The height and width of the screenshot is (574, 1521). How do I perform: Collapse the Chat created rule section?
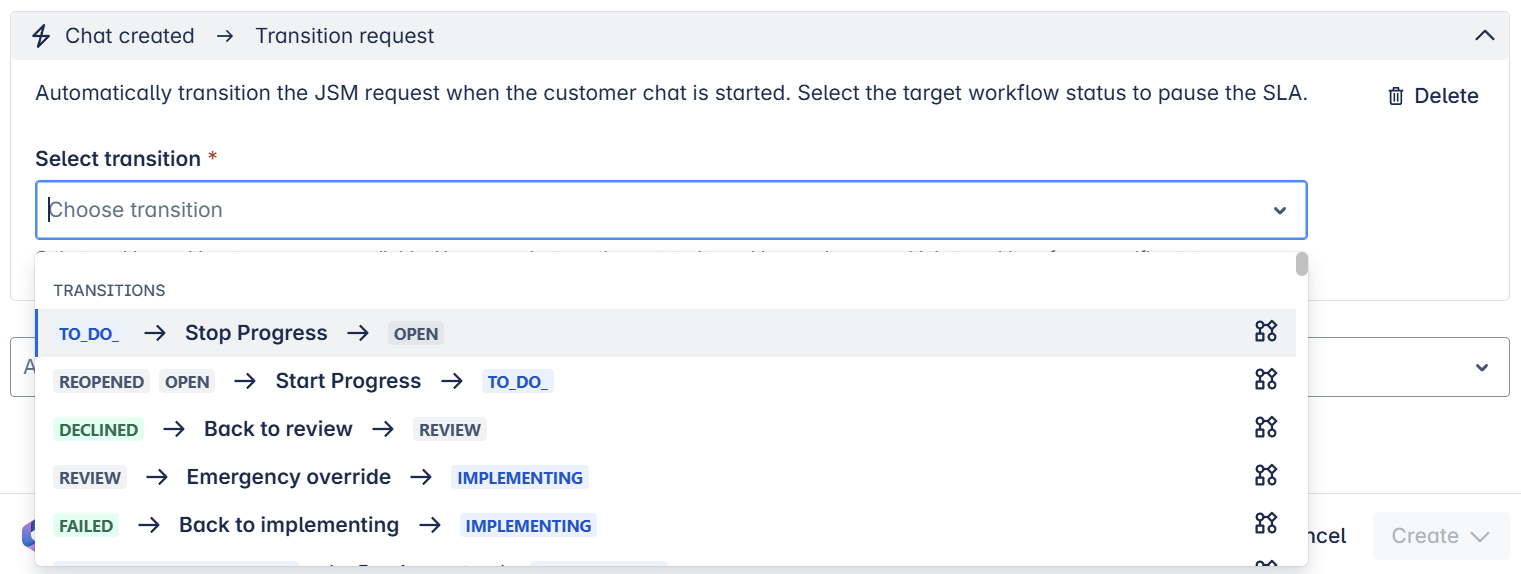1485,36
